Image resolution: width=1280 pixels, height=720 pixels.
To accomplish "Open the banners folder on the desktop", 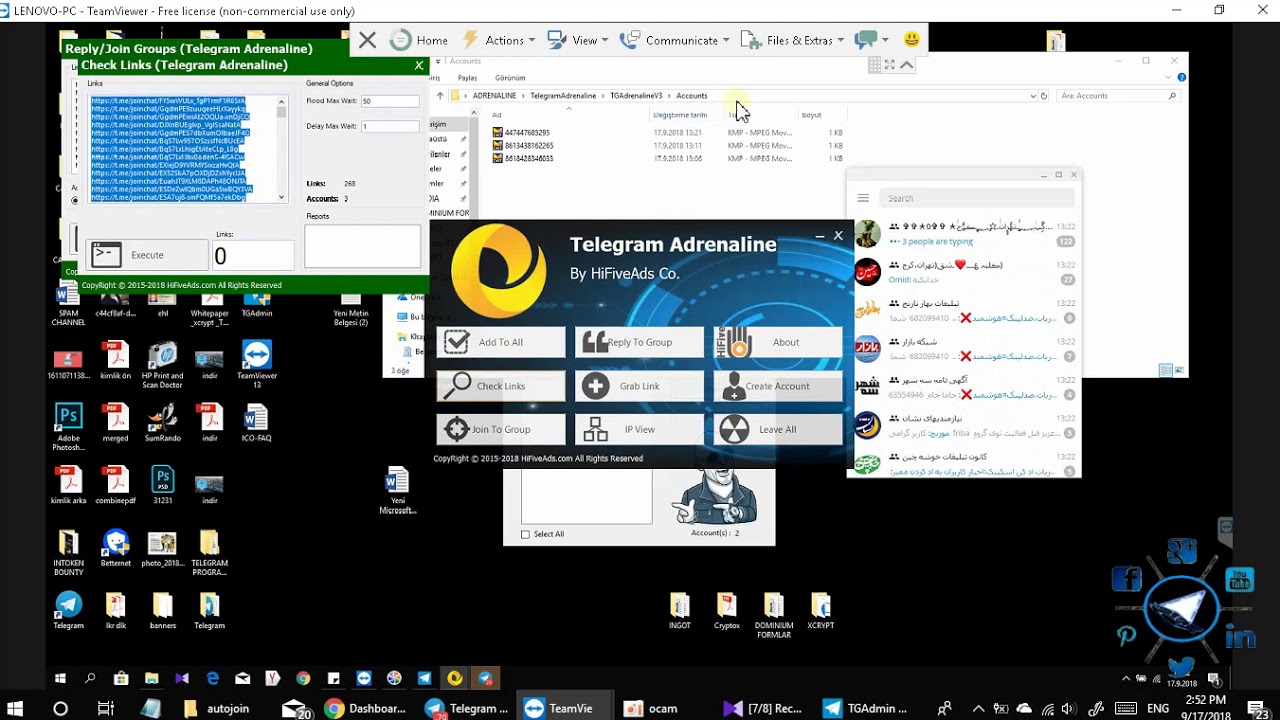I will 162,610.
